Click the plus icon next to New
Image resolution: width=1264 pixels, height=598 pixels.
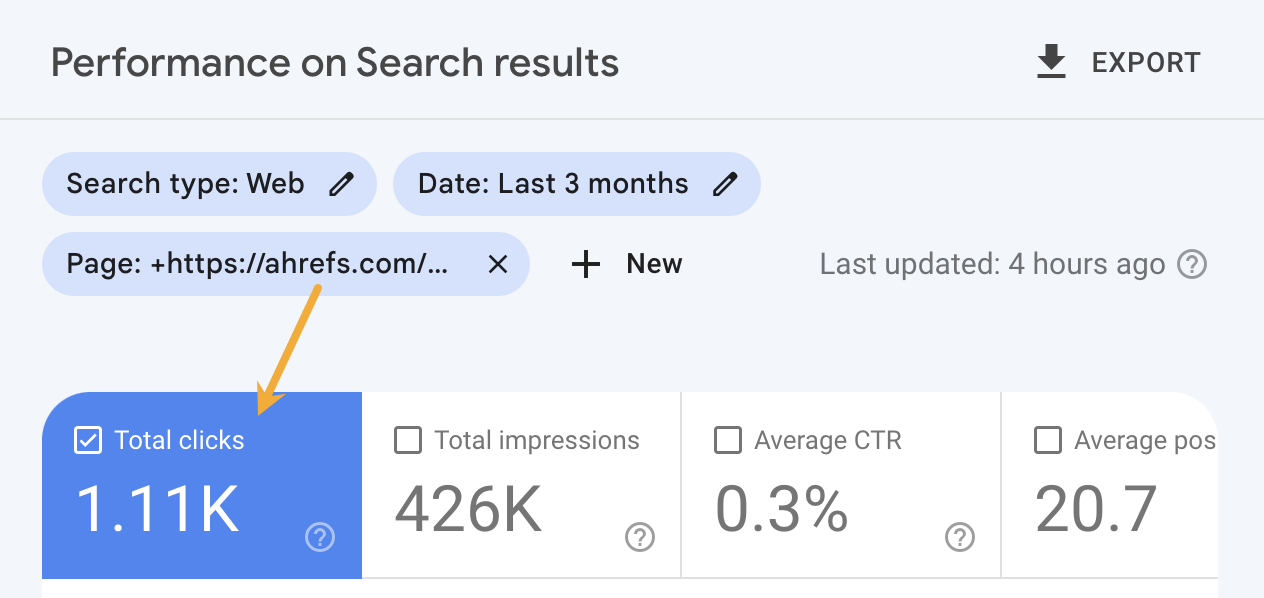pyautogui.click(x=585, y=264)
